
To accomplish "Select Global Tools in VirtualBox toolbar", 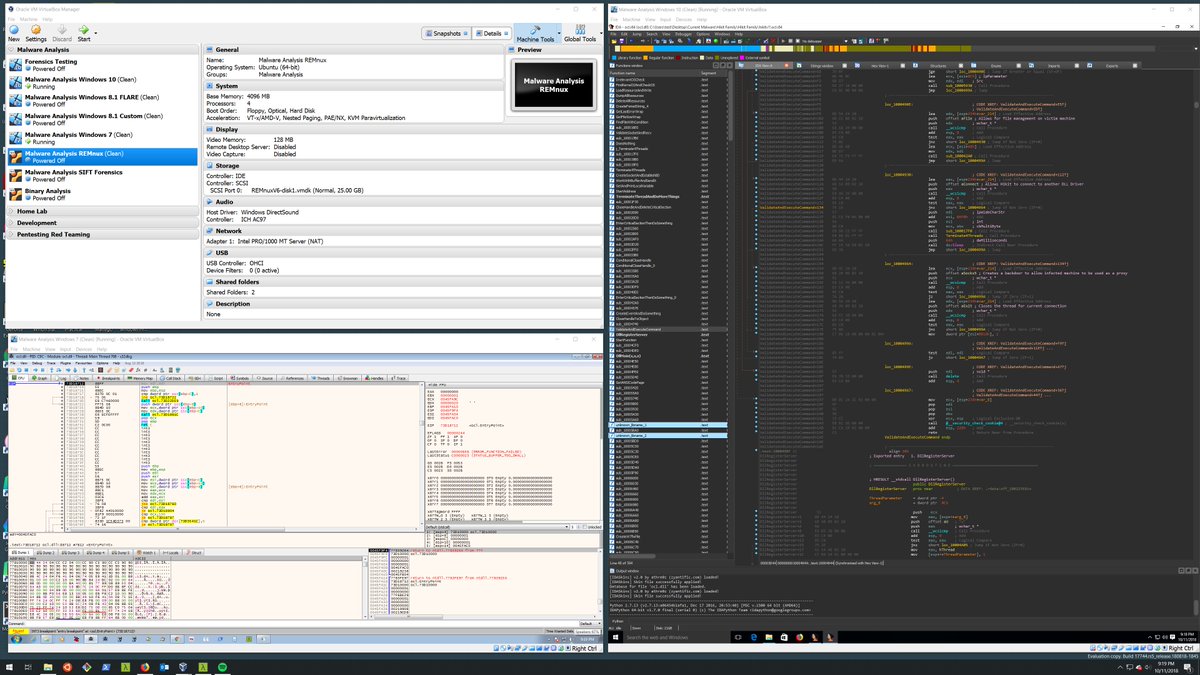I will click(x=580, y=32).
